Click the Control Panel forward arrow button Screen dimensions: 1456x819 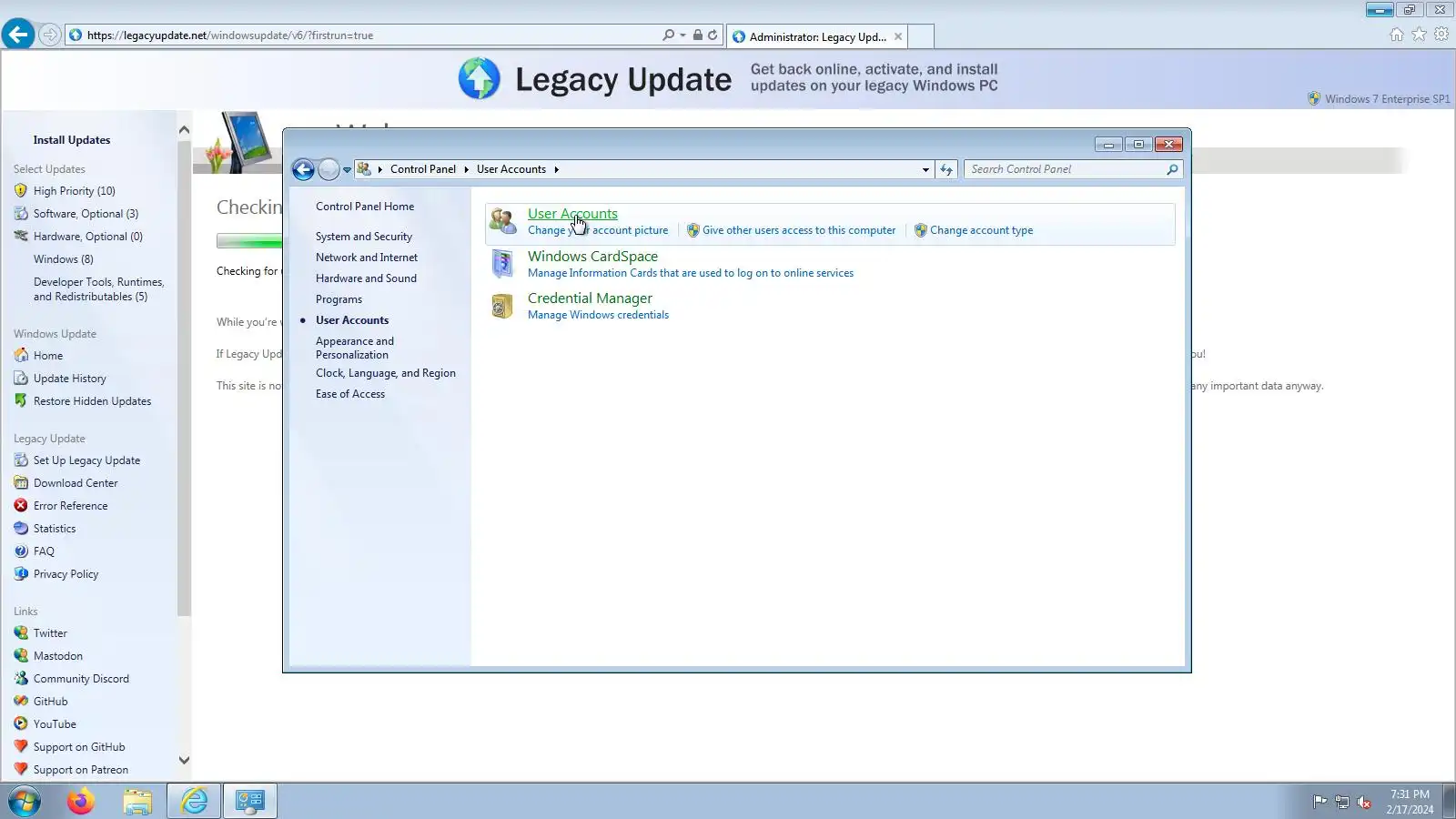tap(329, 169)
